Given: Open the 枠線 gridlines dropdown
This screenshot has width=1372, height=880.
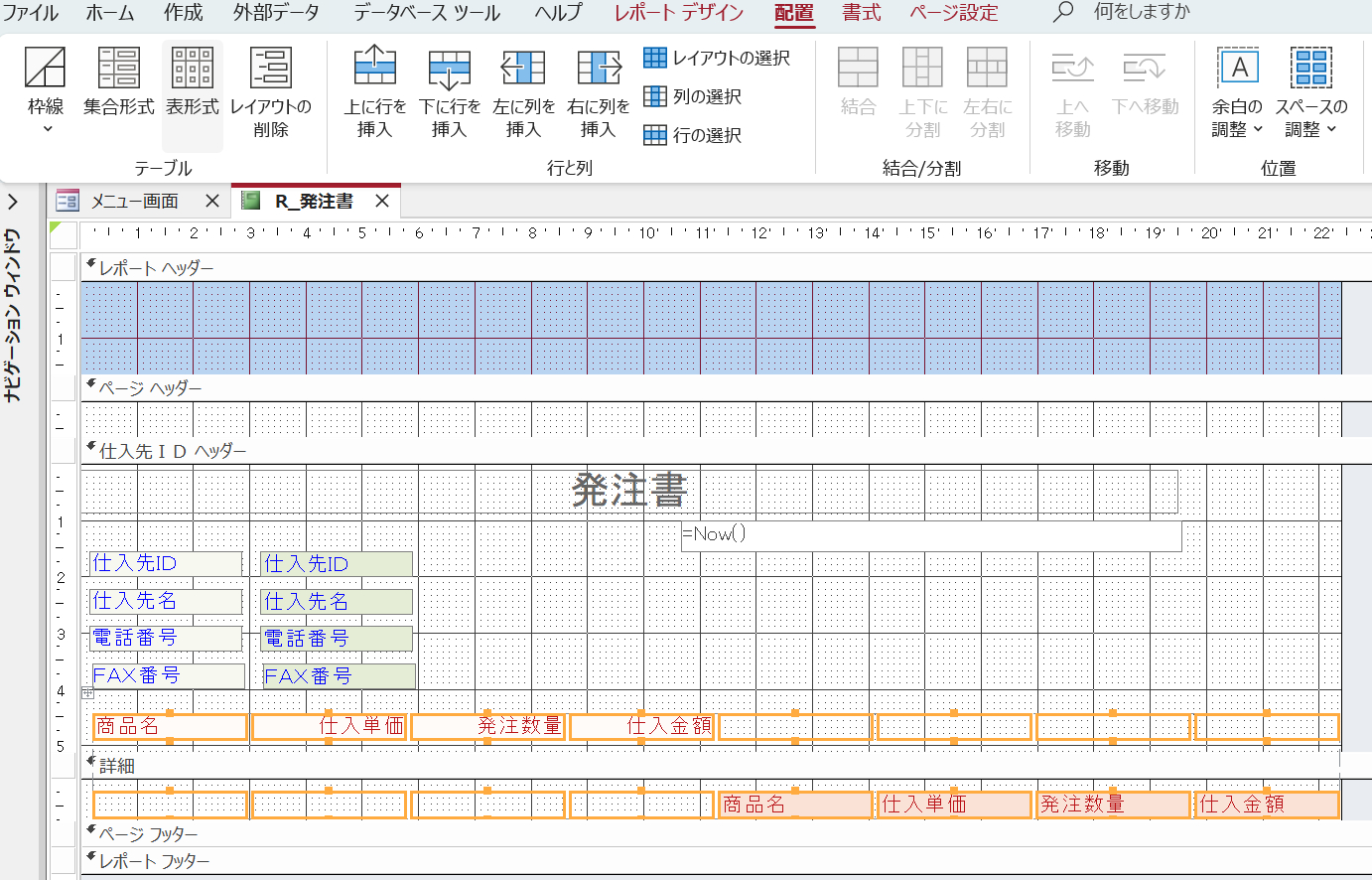Looking at the screenshot, I should pyautogui.click(x=46, y=92).
